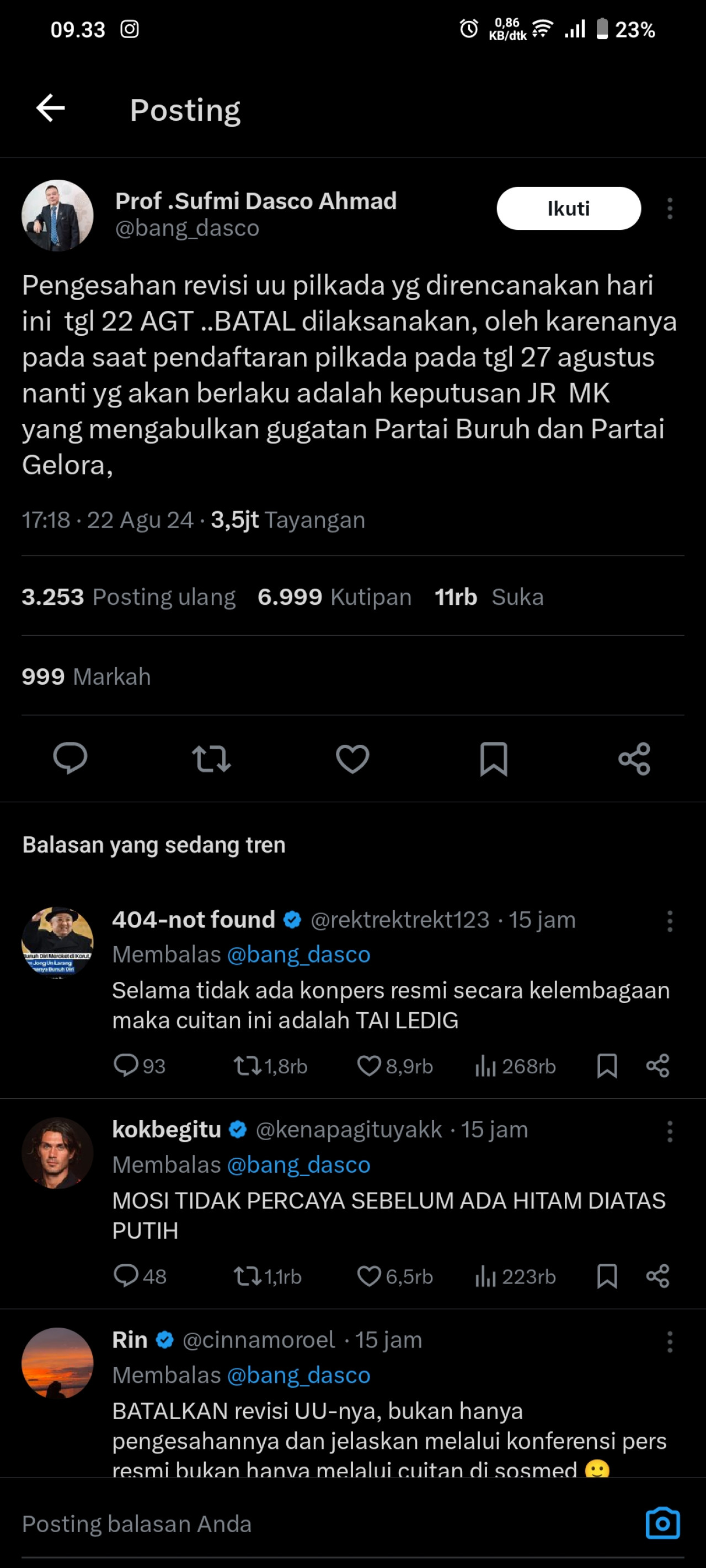Bookmark the main post
The width and height of the screenshot is (706, 1568).
point(494,759)
